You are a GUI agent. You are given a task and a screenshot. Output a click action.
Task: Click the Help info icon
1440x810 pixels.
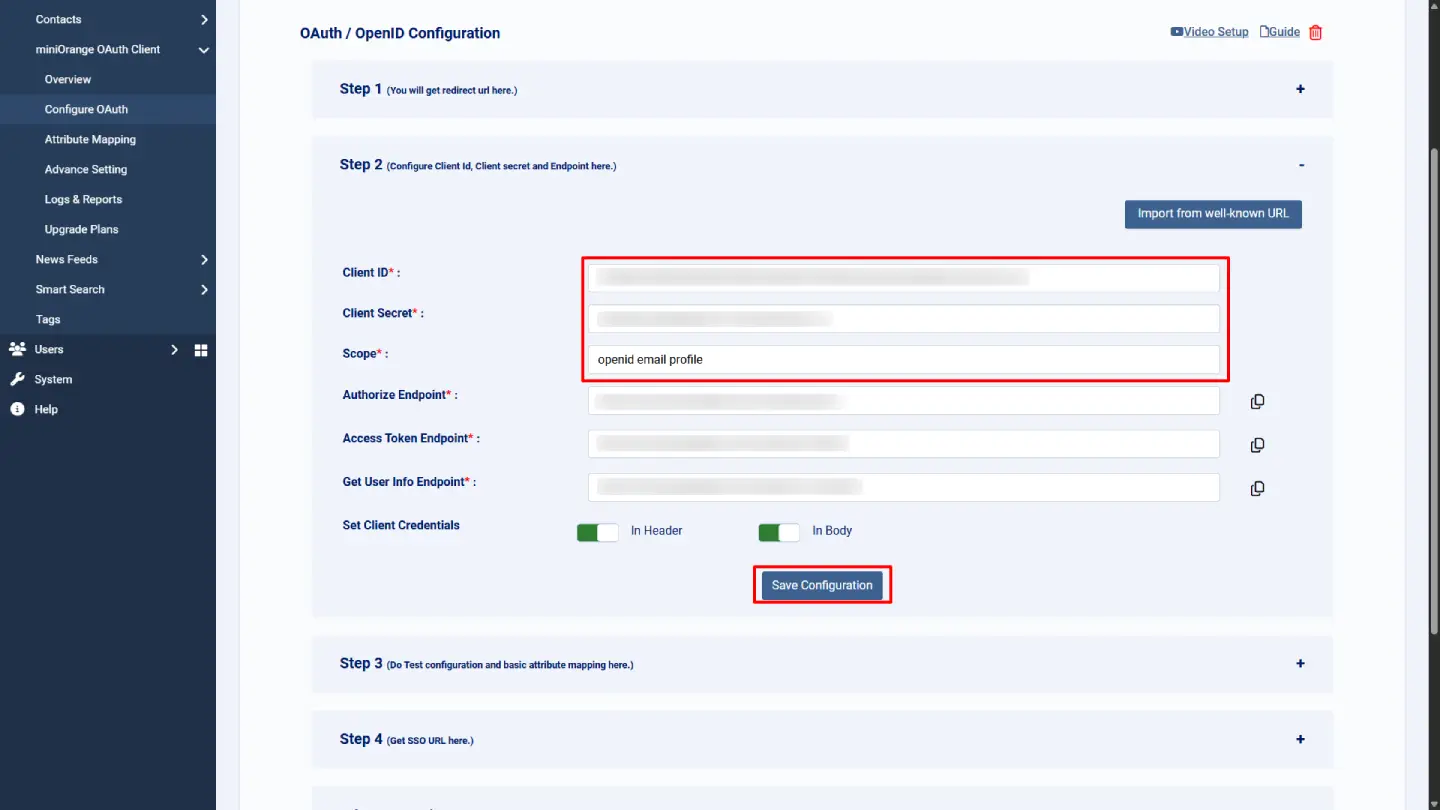tap(17, 409)
